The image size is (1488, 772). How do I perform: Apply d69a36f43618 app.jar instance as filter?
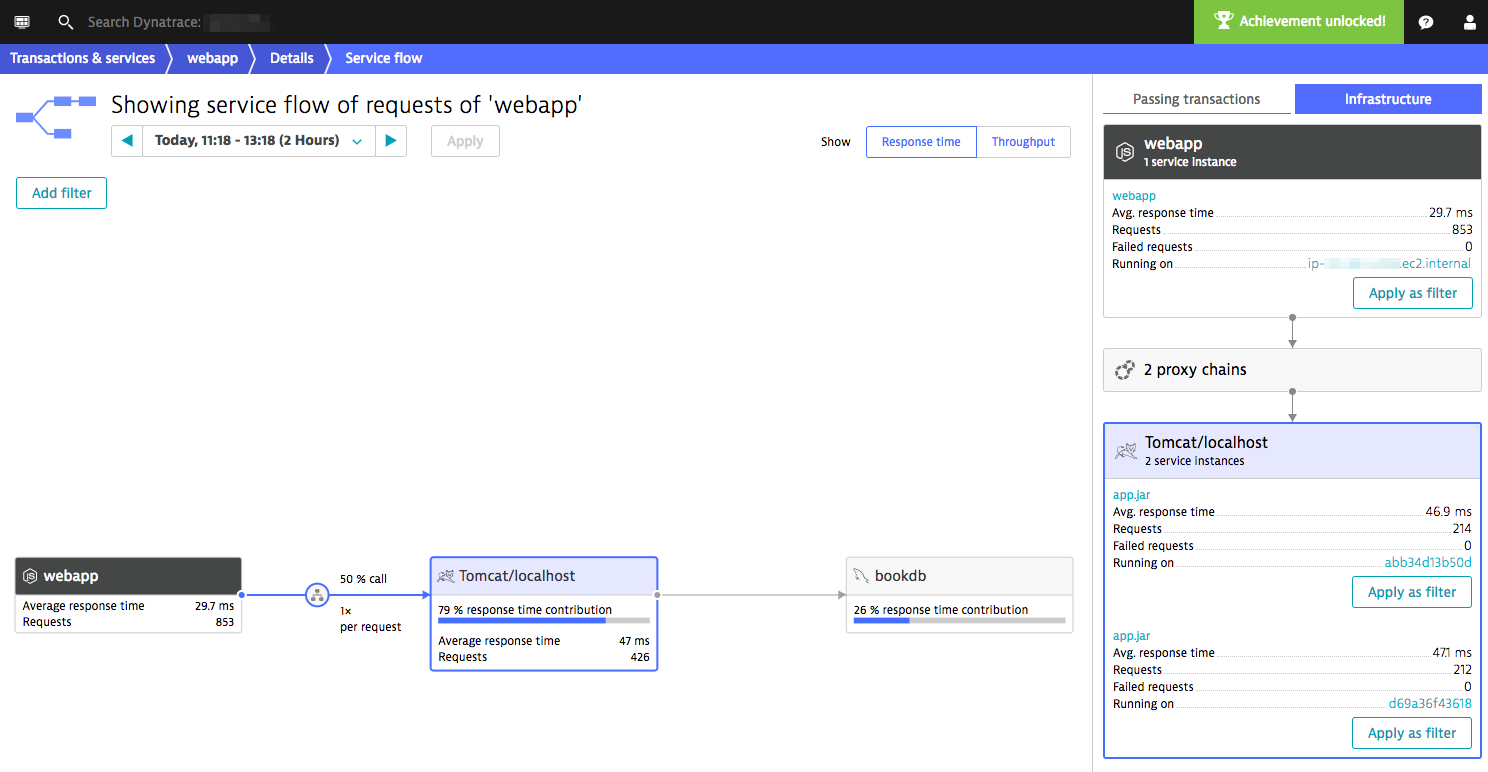click(x=1412, y=733)
